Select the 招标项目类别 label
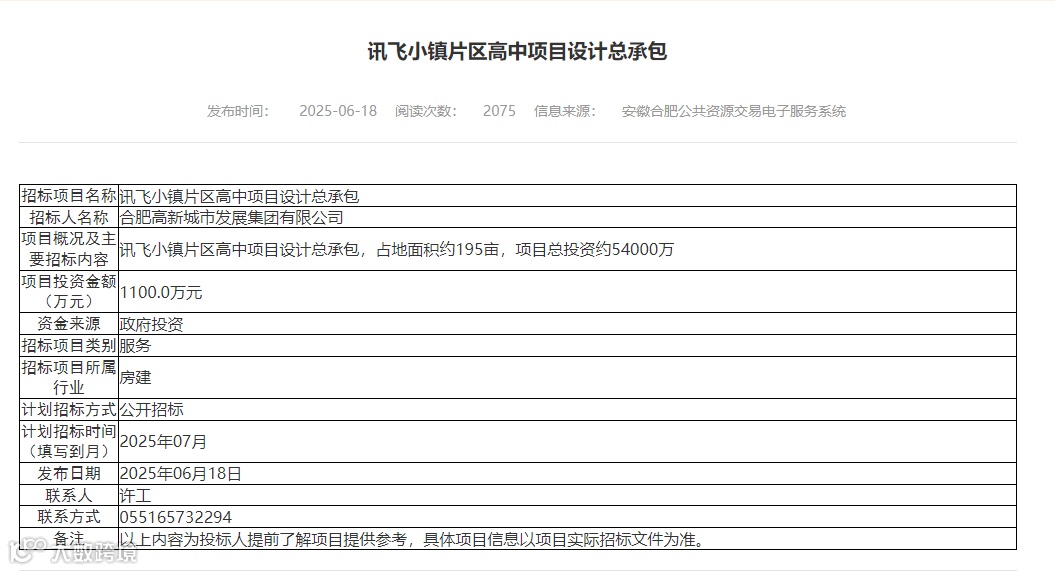The image size is (1055, 571). [69, 345]
